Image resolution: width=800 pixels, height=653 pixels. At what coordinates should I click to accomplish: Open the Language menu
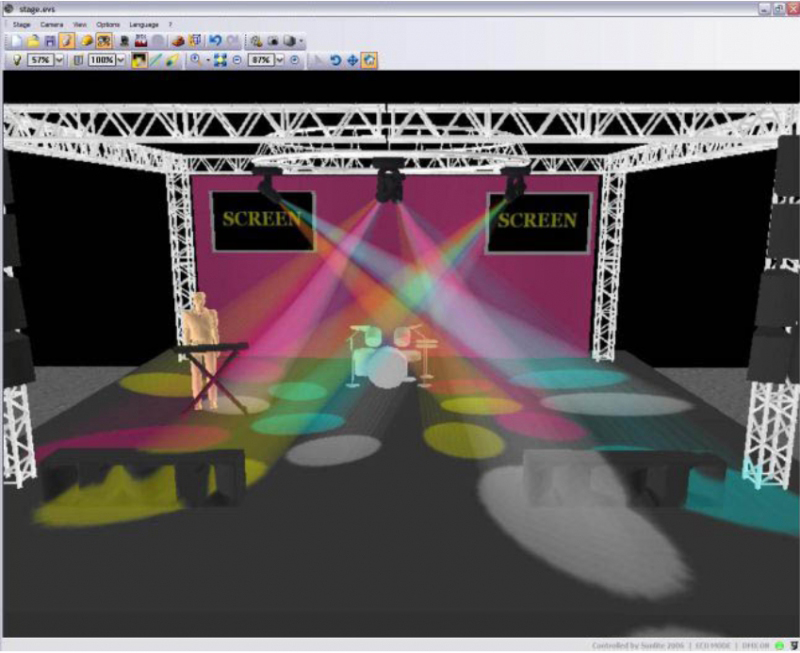143,24
